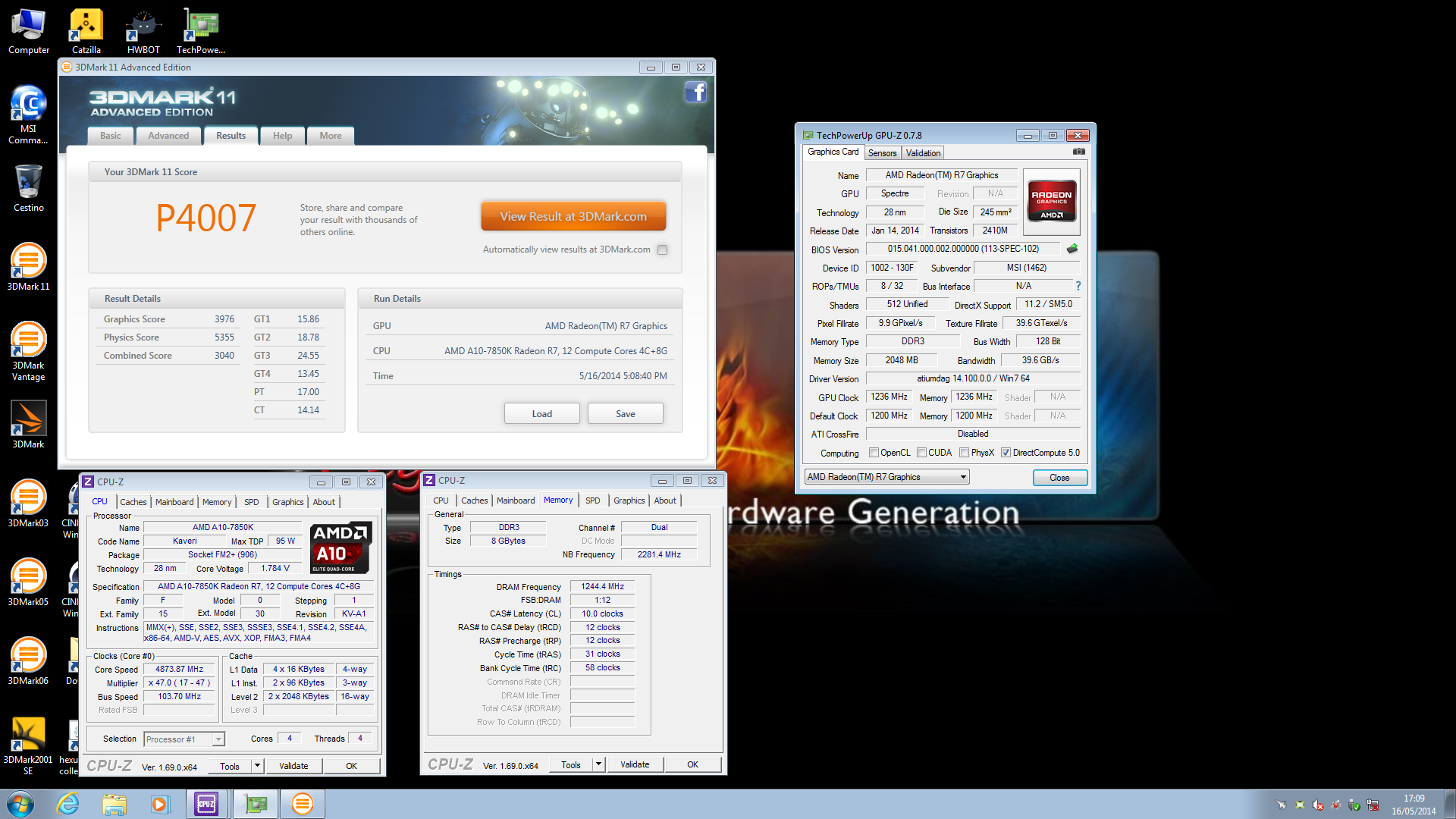The width and height of the screenshot is (1456, 819).
Task: Toggle the OpenCL checkbox in GPU-Z
Action: pos(874,453)
